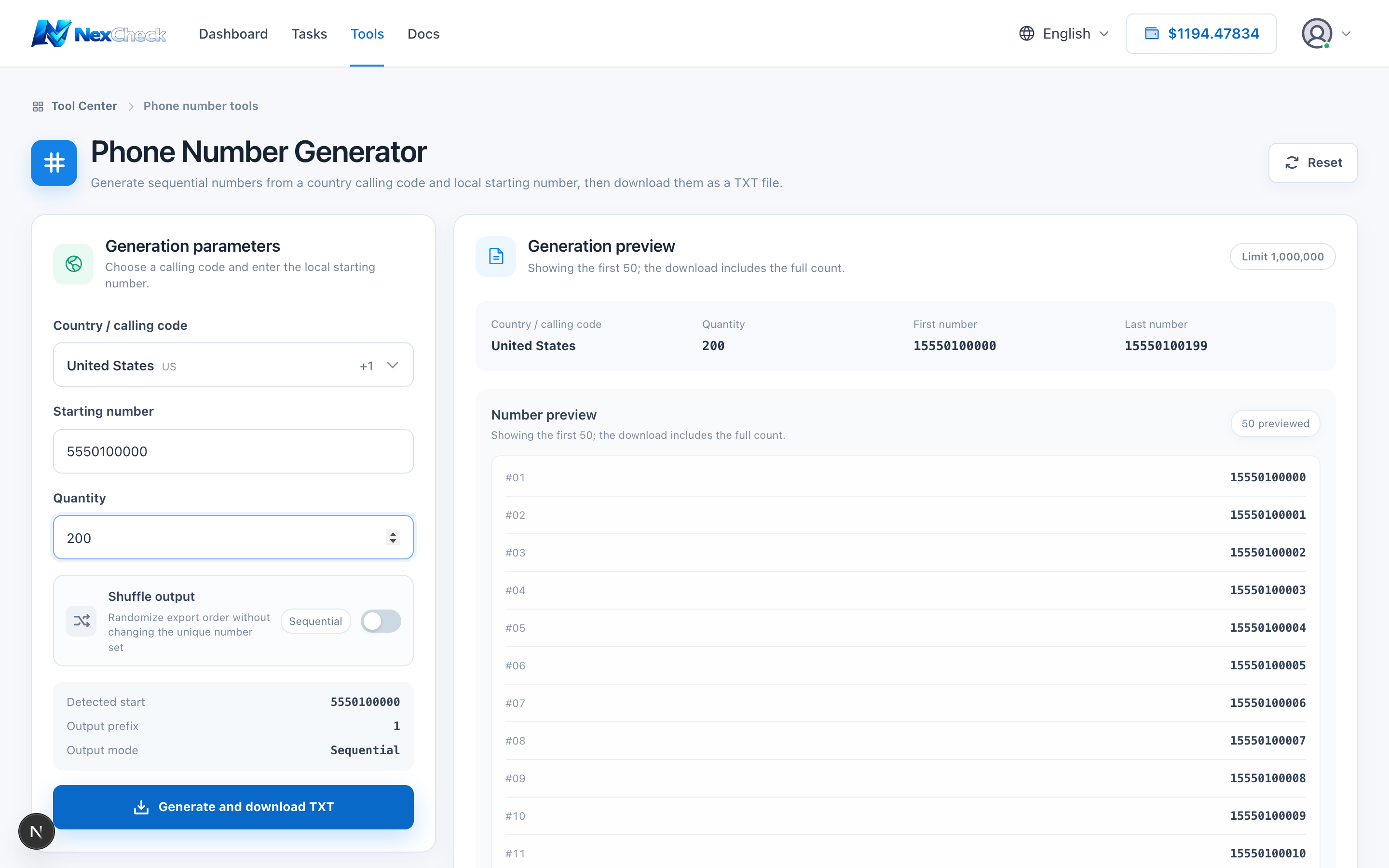Toggle the Shuffle output switch
The height and width of the screenshot is (868, 1389).
tap(381, 621)
